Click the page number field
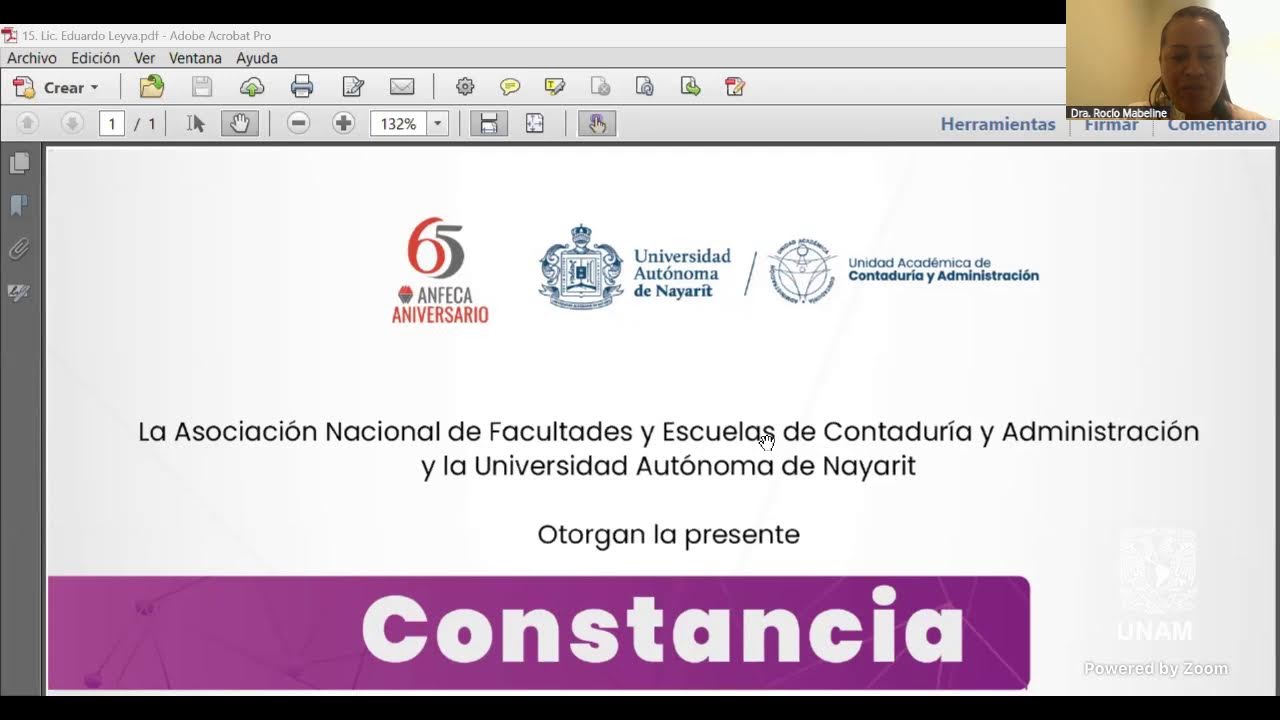 tap(112, 124)
